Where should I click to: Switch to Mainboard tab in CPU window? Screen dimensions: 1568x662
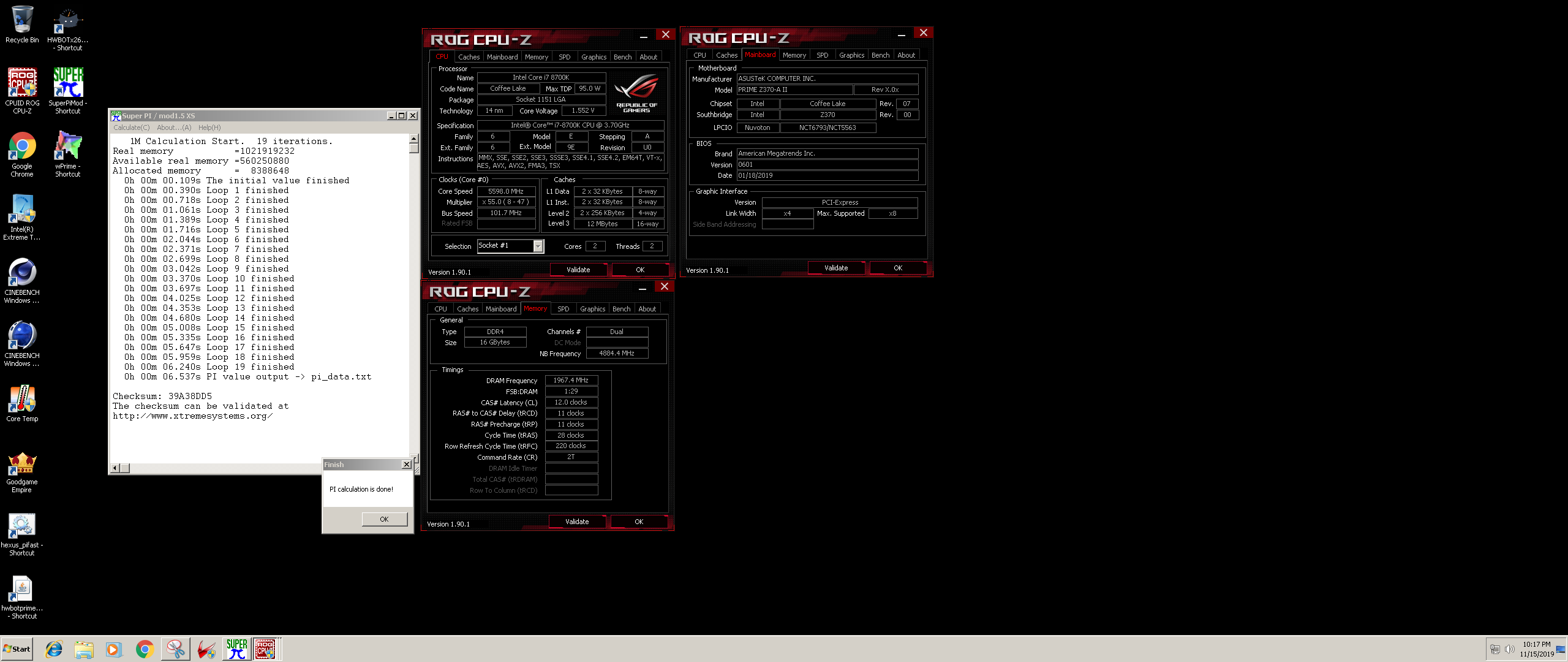pos(502,57)
